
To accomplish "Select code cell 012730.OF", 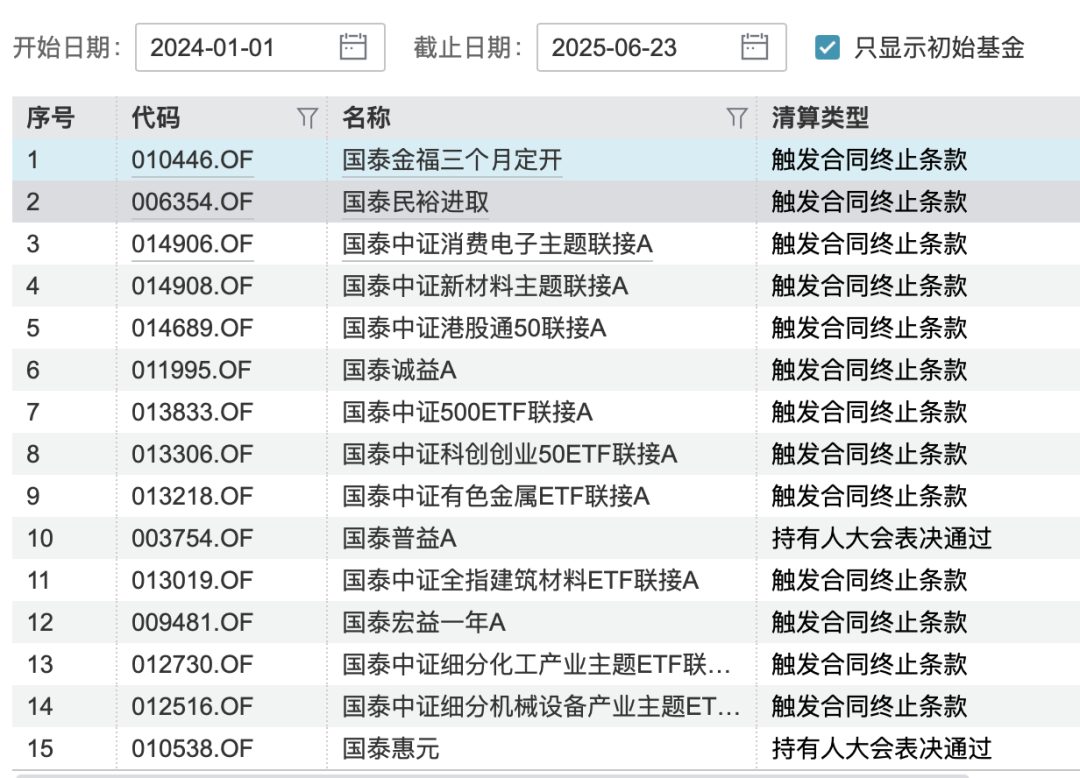I will 192,664.
